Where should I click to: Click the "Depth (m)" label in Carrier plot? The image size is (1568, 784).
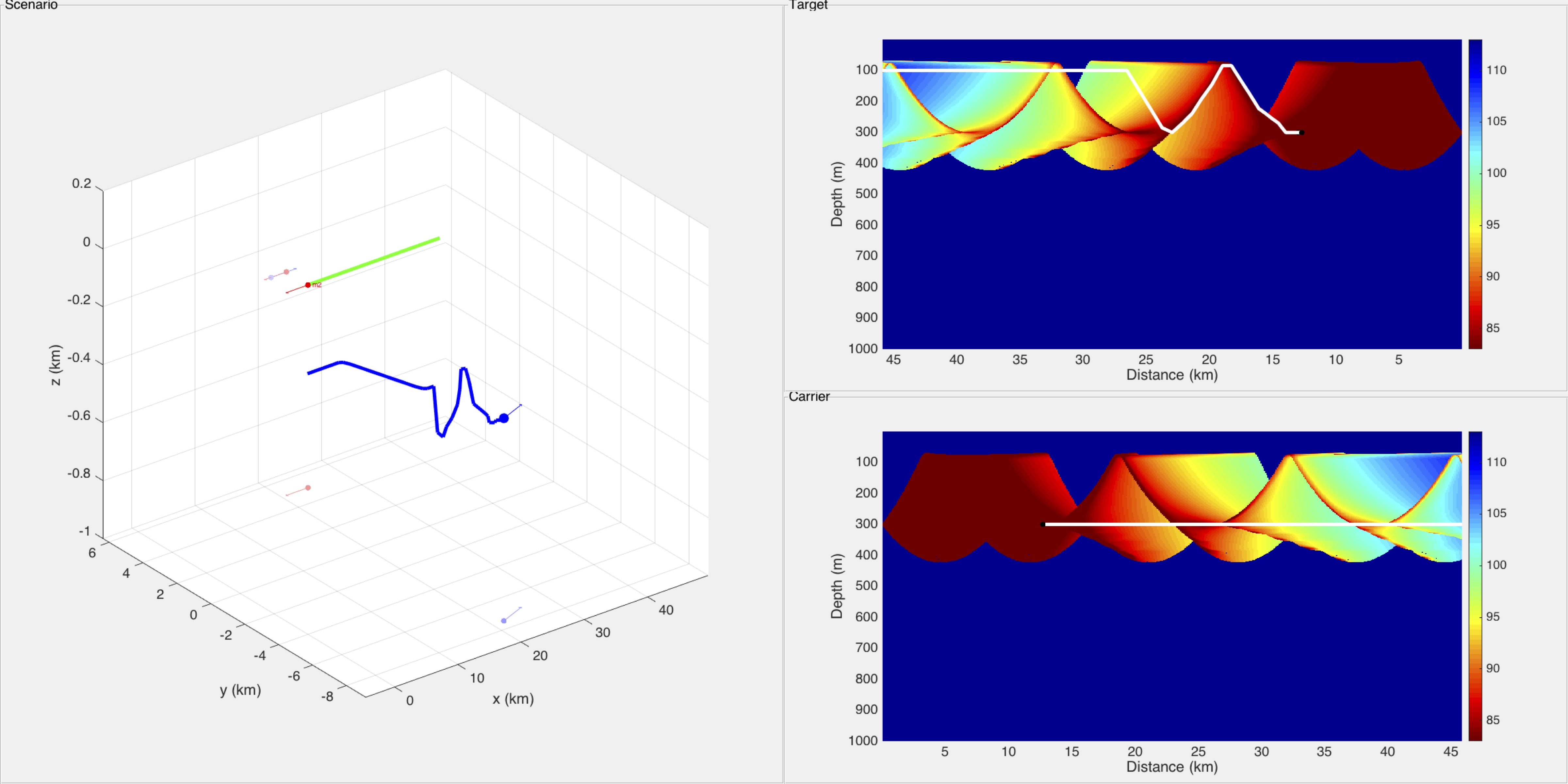click(x=837, y=586)
